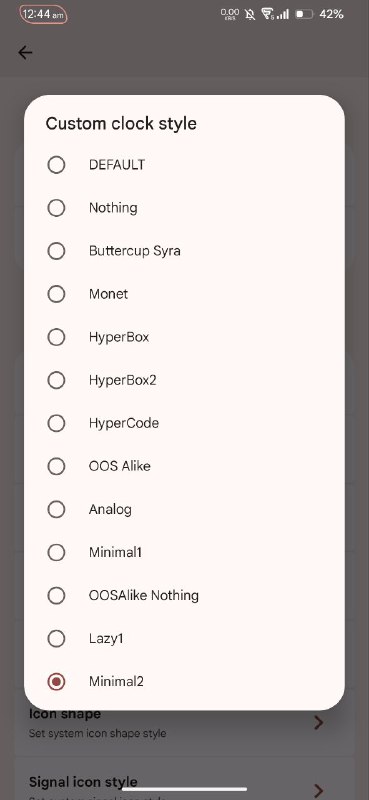The height and width of the screenshot is (800, 369).
Task: Tap the muted bell notification icon
Action: [250, 14]
